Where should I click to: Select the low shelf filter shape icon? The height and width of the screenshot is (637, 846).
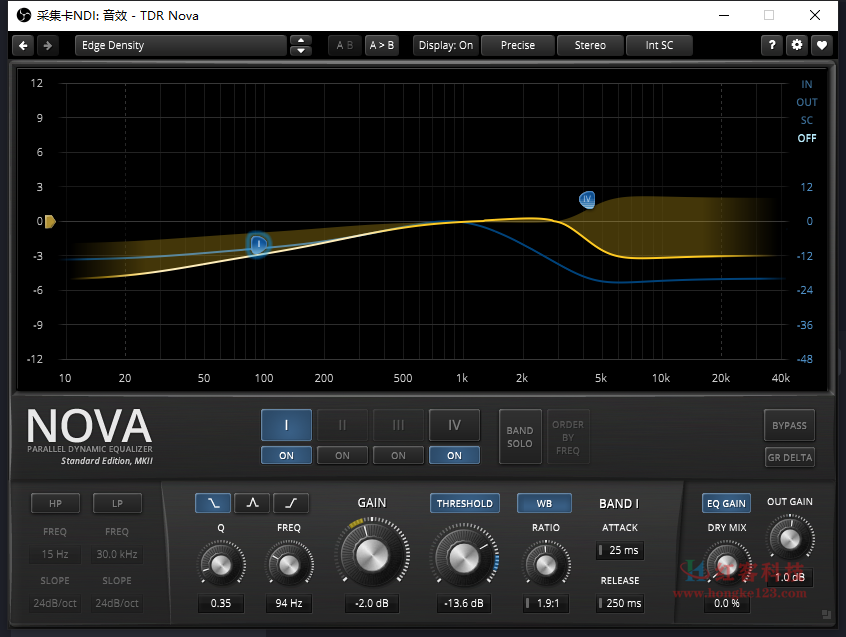pyautogui.click(x=213, y=503)
